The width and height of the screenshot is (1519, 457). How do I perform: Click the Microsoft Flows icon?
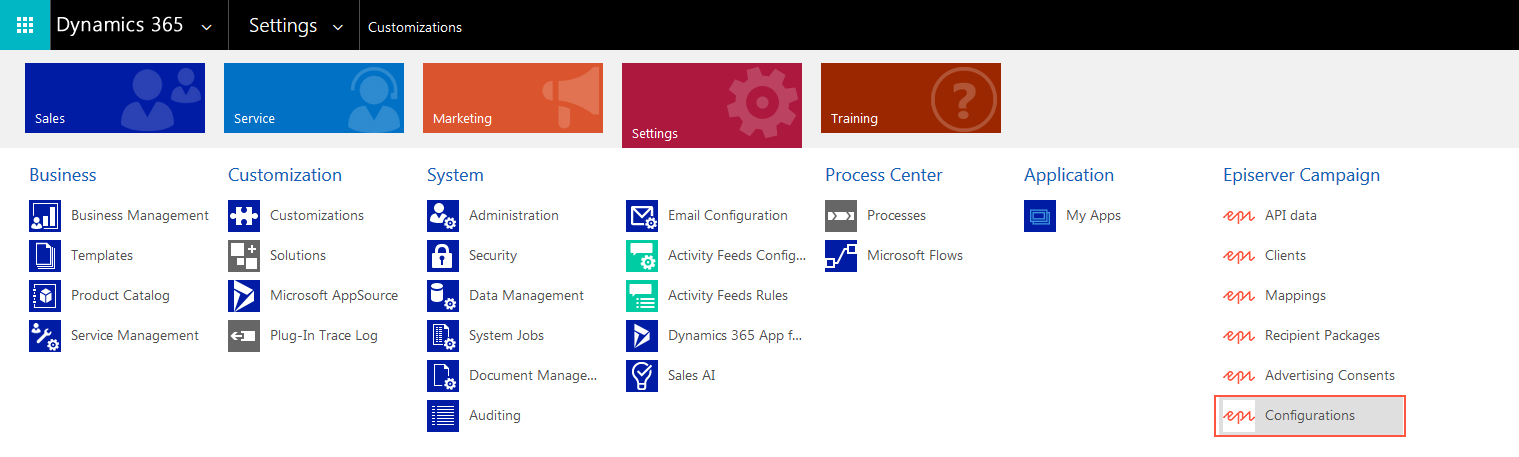pos(841,256)
